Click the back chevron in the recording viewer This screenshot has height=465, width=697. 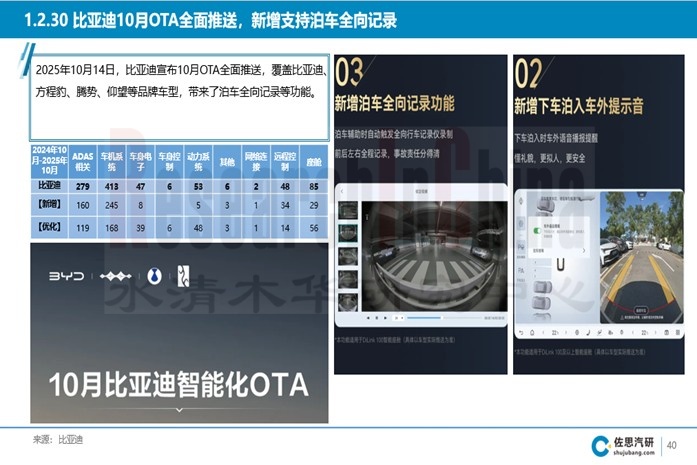tap(342, 192)
